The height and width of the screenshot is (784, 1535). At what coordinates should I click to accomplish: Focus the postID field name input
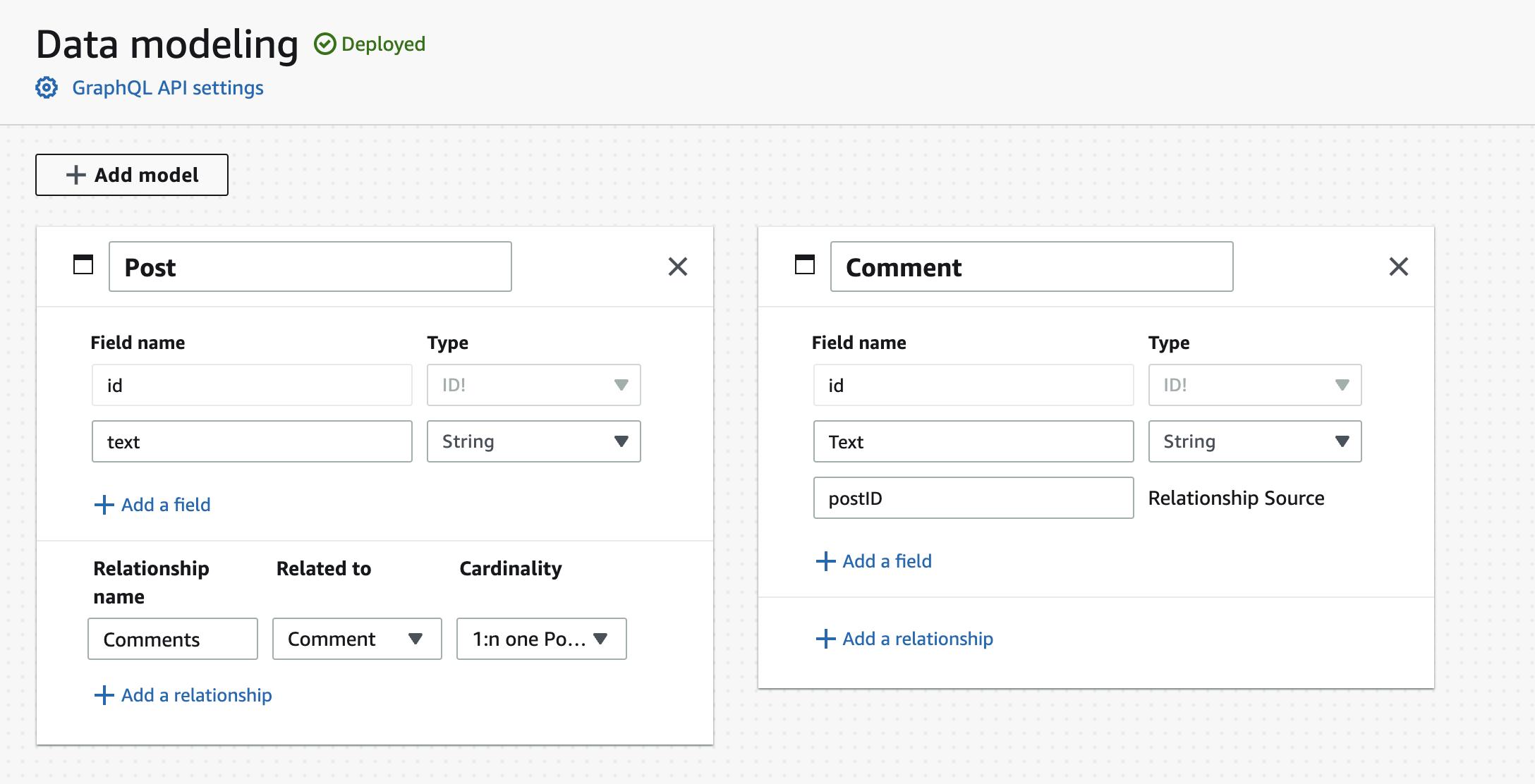coord(973,498)
